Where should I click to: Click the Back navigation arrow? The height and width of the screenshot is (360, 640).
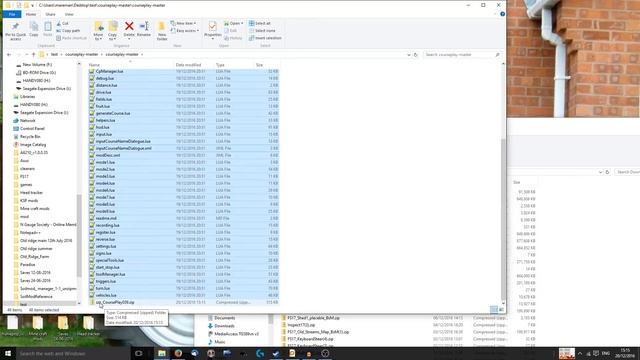coord(9,54)
